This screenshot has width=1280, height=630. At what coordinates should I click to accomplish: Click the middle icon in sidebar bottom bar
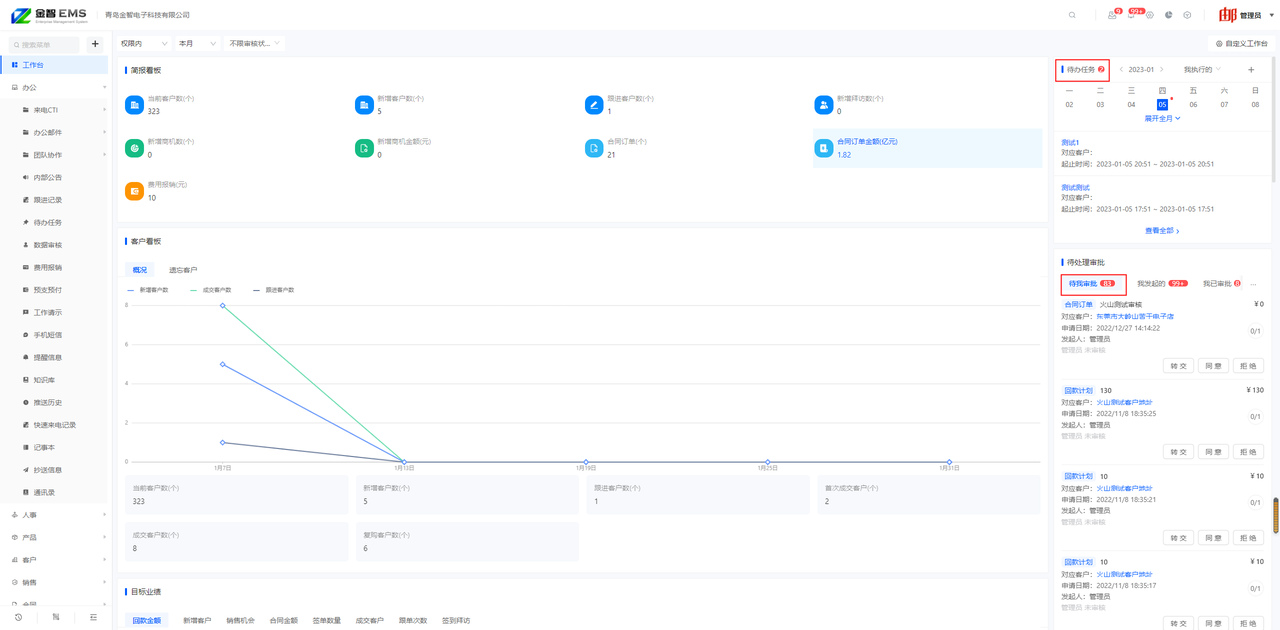point(56,617)
